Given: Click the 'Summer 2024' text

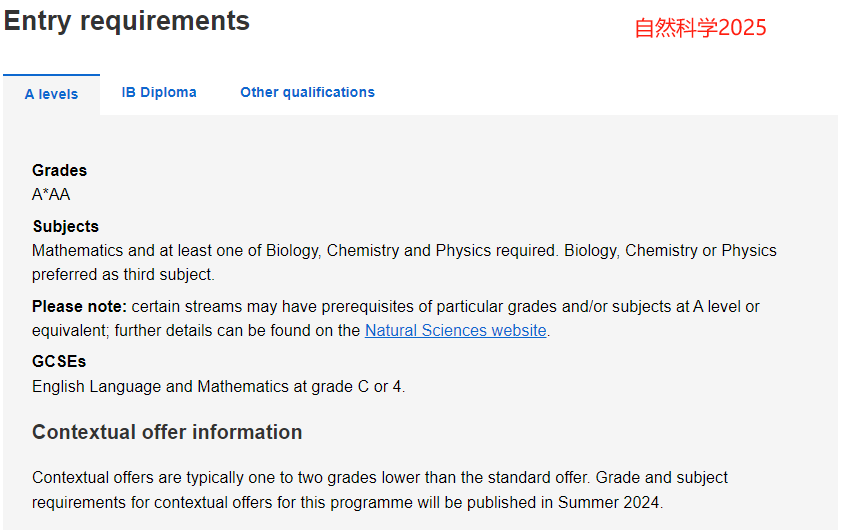Looking at the screenshot, I should [608, 502].
